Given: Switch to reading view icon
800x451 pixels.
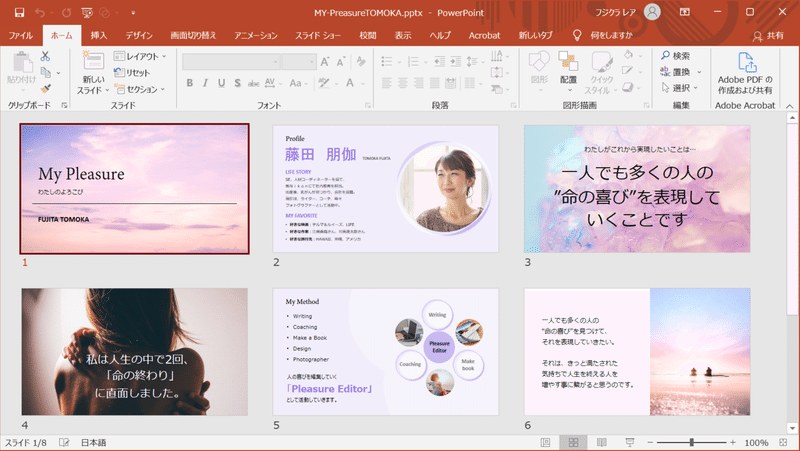Looking at the screenshot, I should (x=602, y=442).
